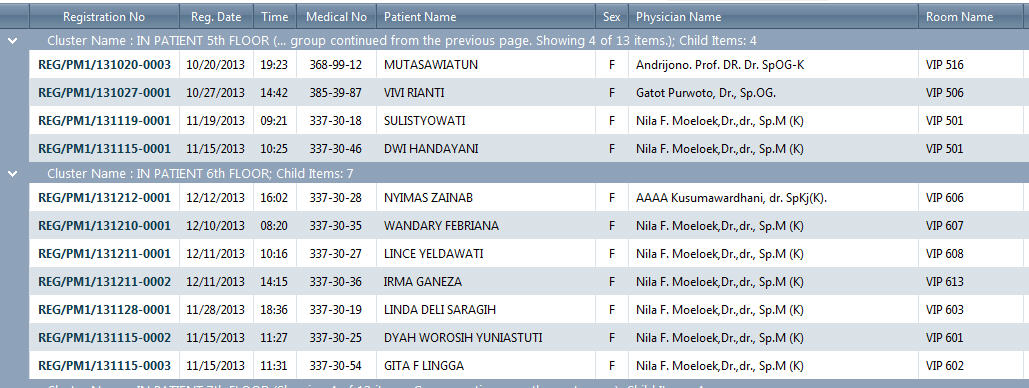Sort by Medical No column header
This screenshot has width=1029, height=388.
336,16
